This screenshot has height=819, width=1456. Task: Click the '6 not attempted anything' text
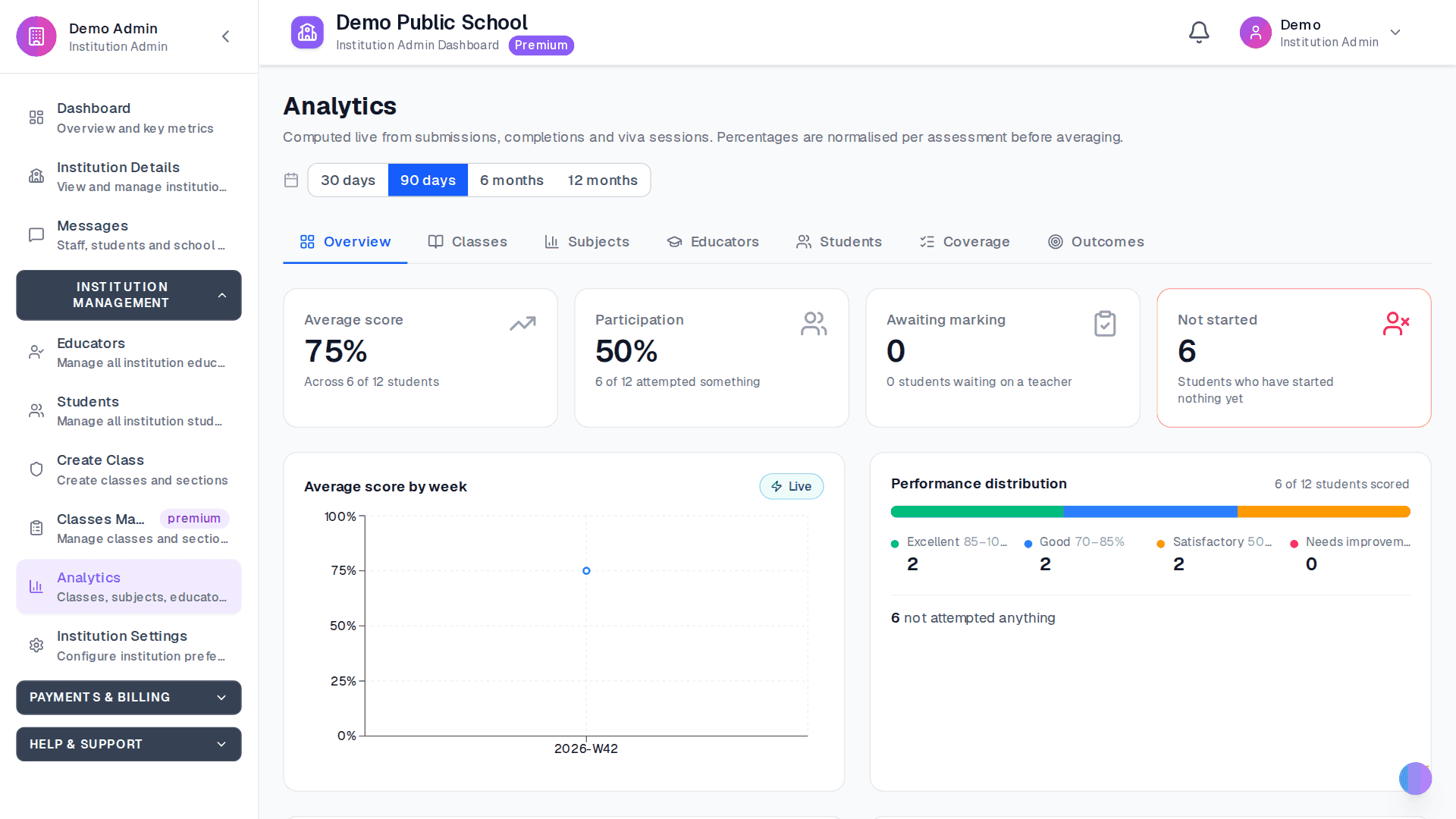[973, 618]
